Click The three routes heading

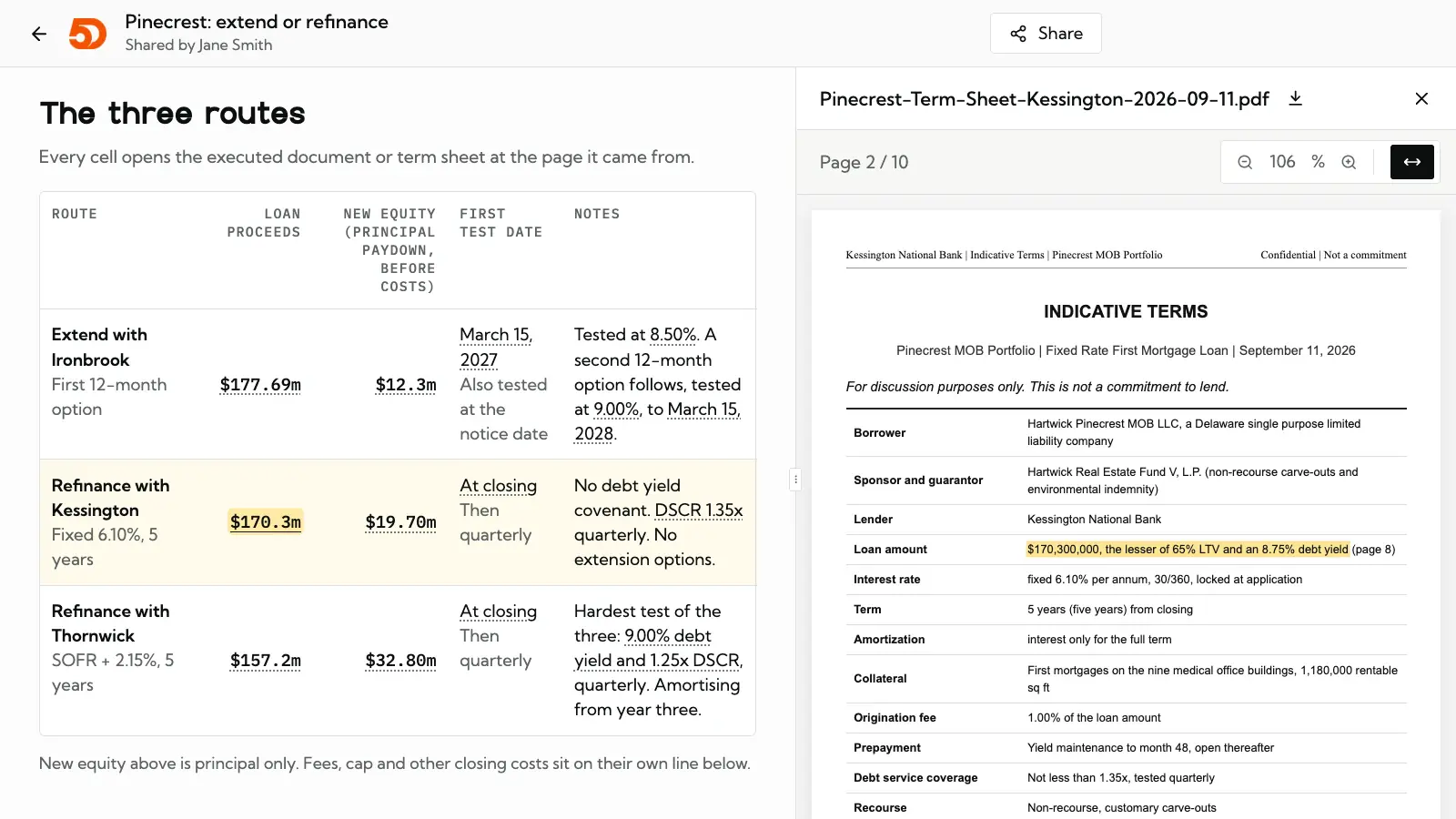(173, 113)
